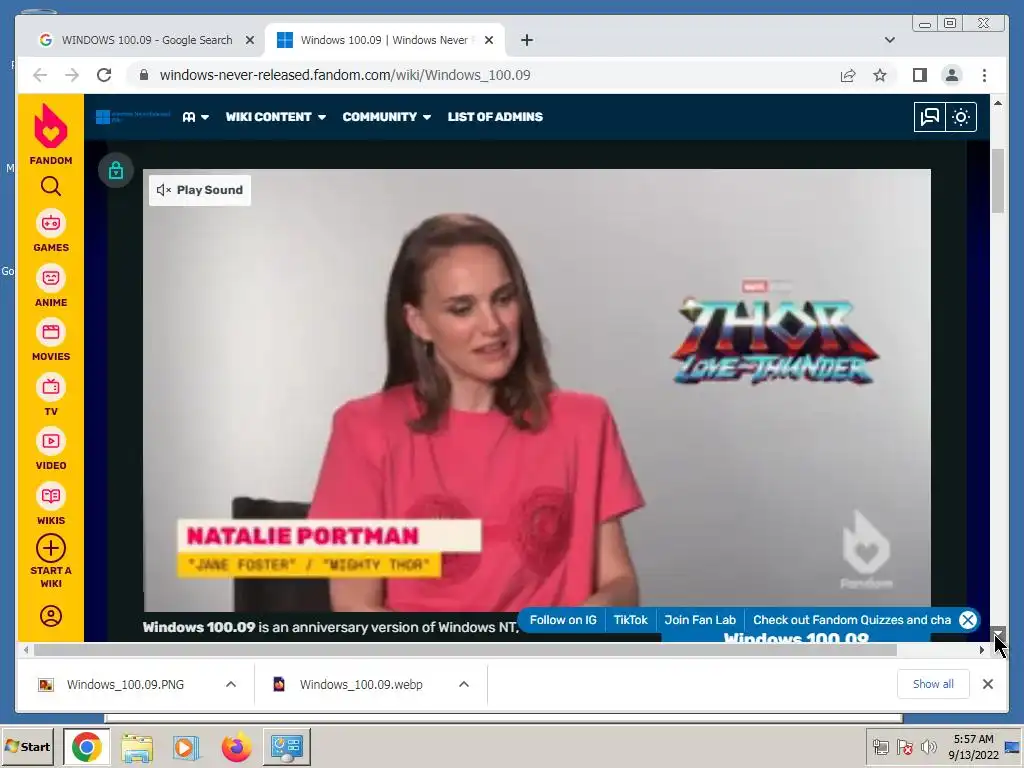This screenshot has height=768, width=1024.
Task: Click the horizontal scrollbar thumb
Action: click(x=465, y=650)
